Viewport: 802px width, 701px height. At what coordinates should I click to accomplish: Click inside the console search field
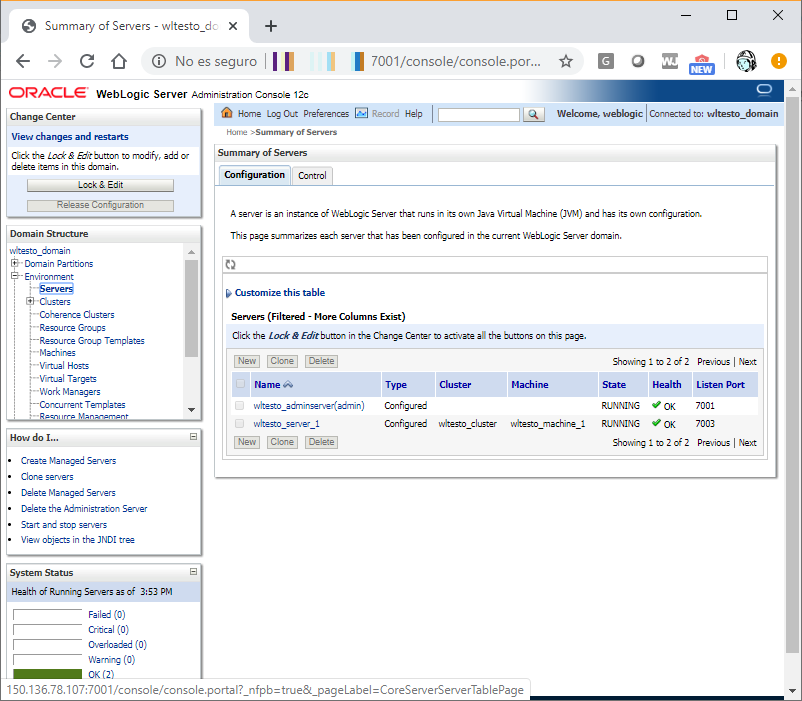point(478,113)
